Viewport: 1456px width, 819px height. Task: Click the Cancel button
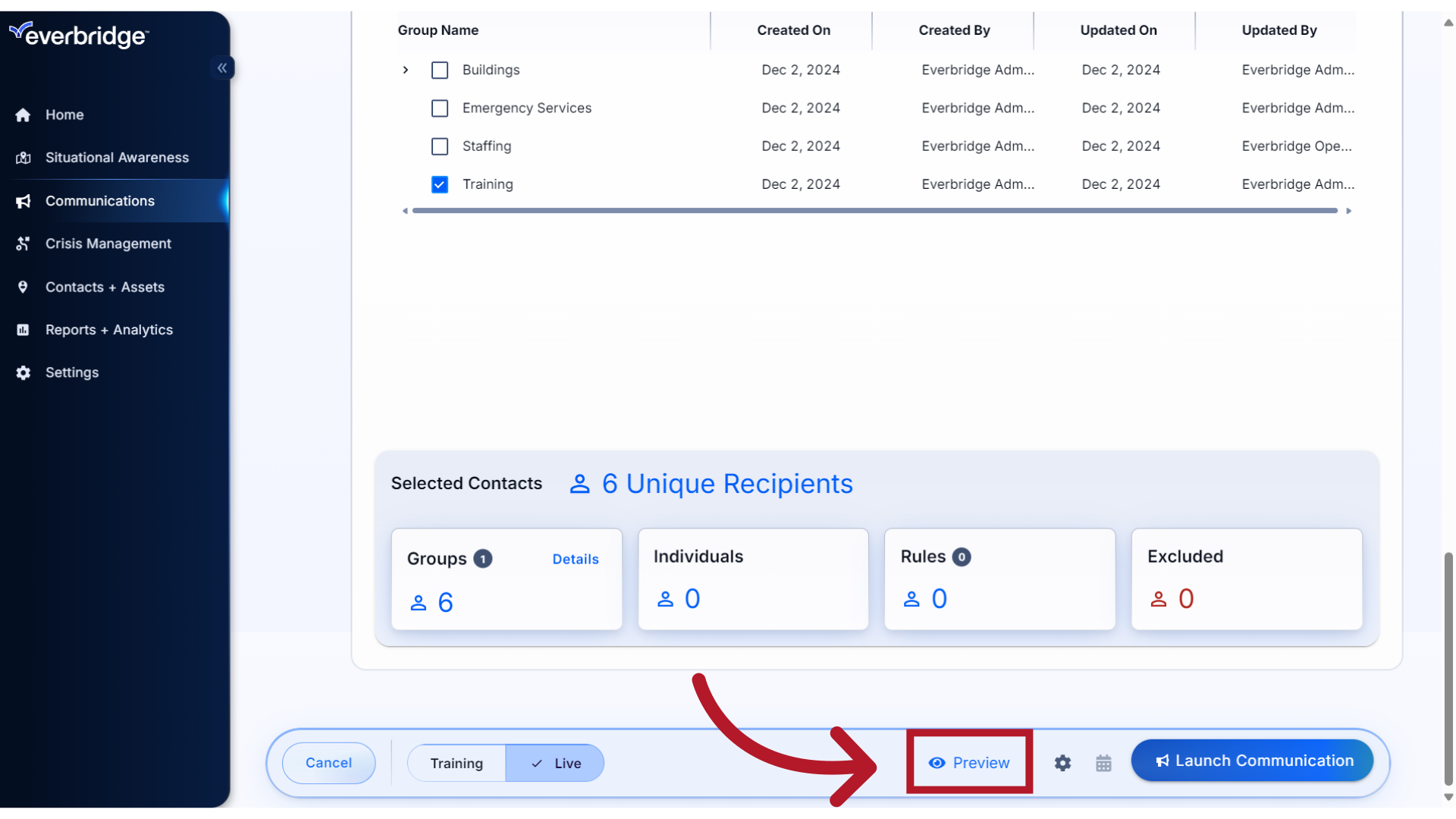(x=328, y=763)
